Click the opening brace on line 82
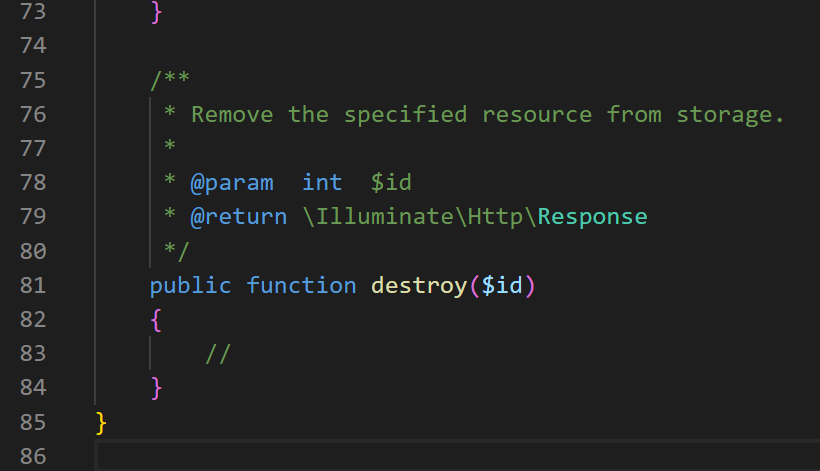820x471 pixels. pyautogui.click(x=156, y=320)
